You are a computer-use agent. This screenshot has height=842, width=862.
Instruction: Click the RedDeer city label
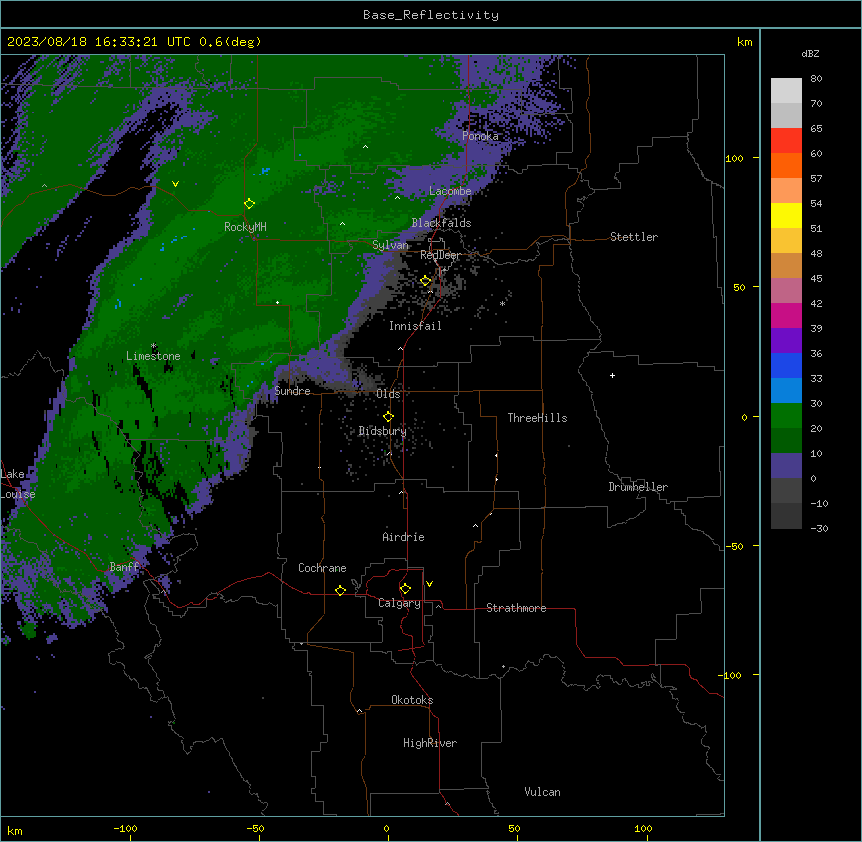coord(440,255)
